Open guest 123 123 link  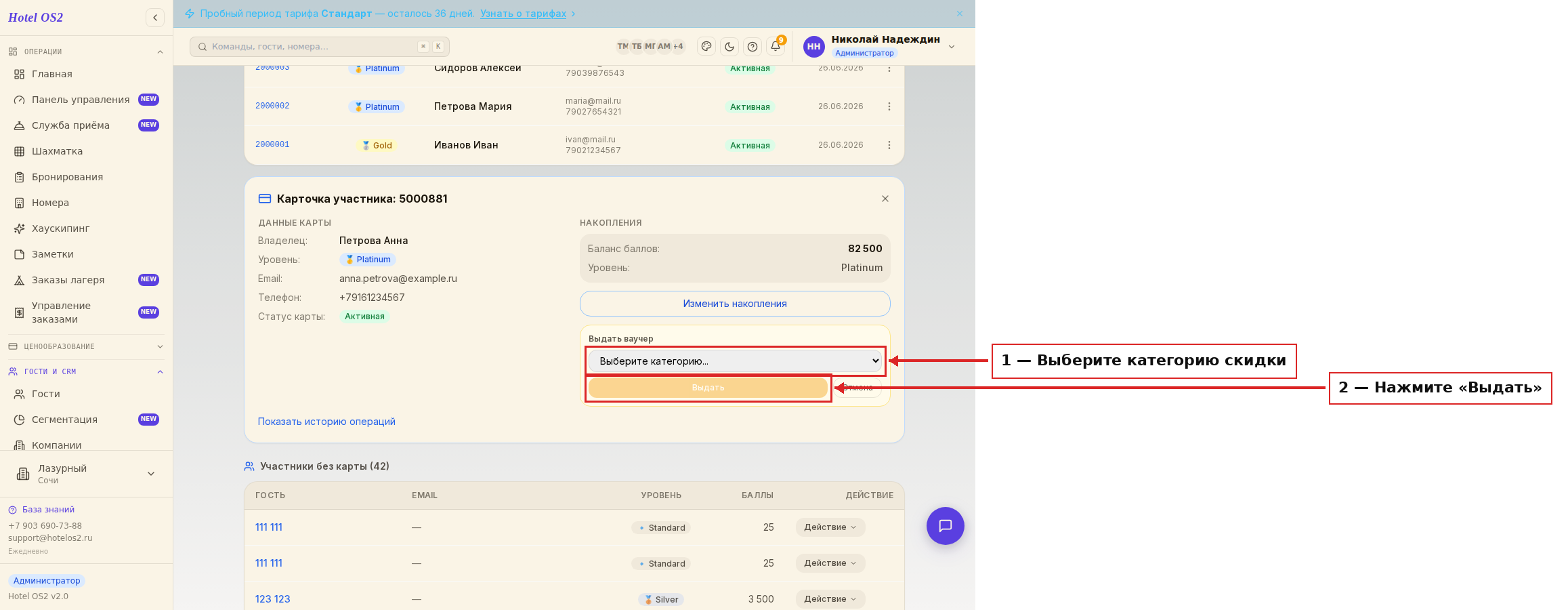pyautogui.click(x=272, y=599)
